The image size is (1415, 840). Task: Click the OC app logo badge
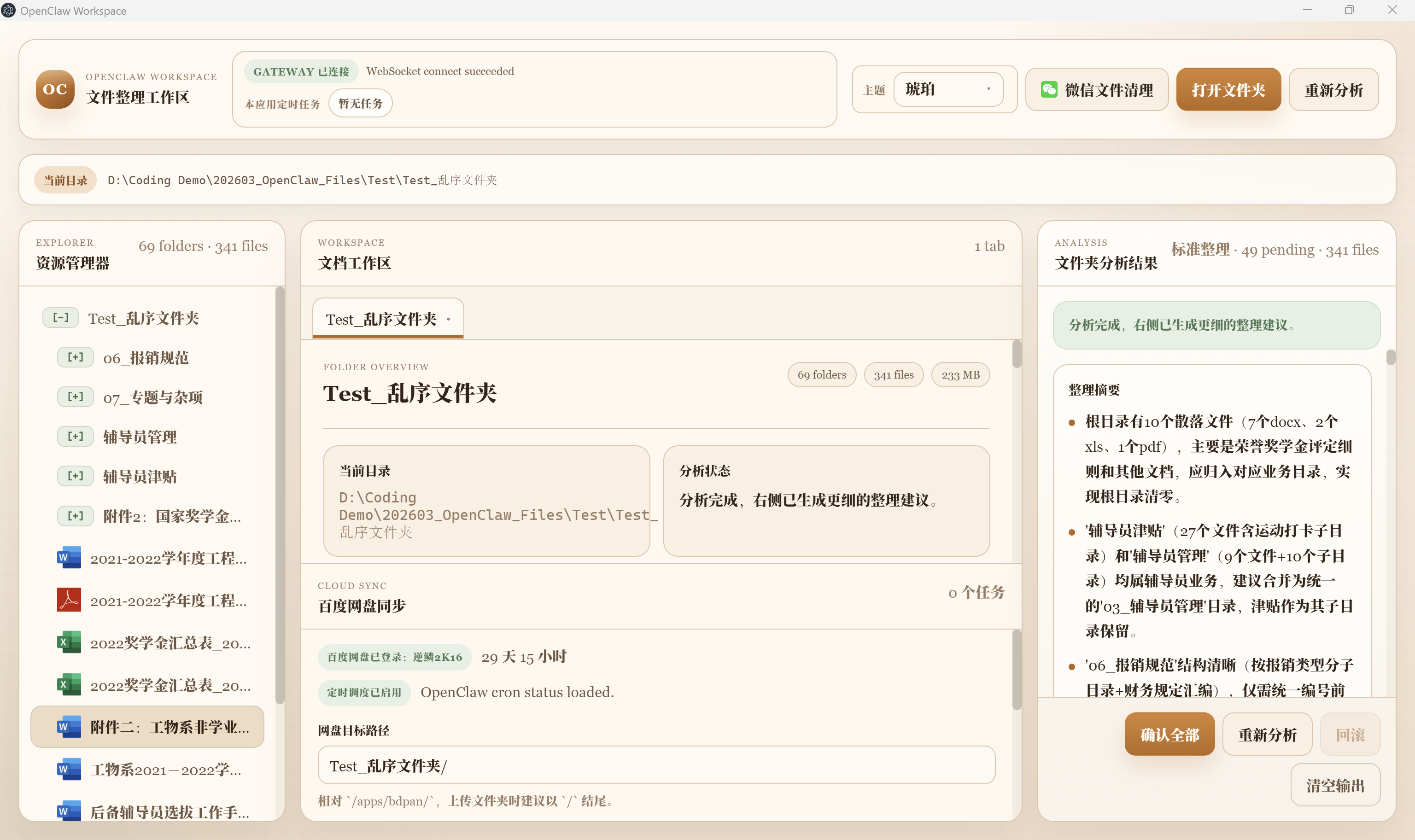[55, 89]
